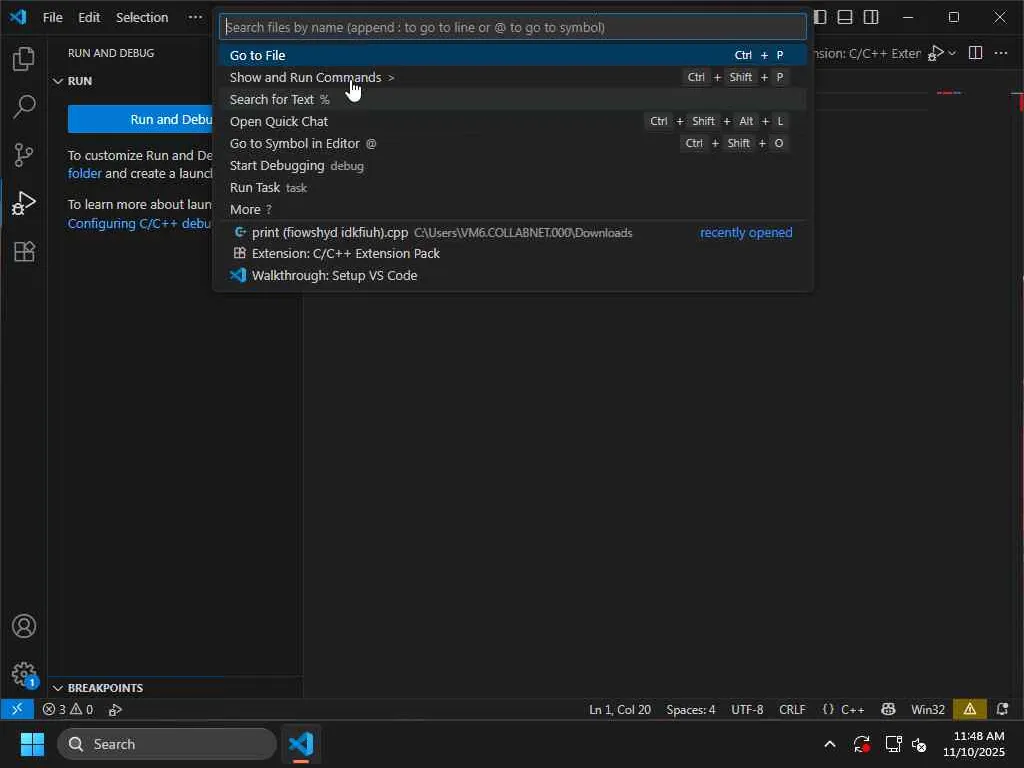This screenshot has height=768, width=1024.
Task: Select the CRLF end of line sequence
Action: [792, 709]
